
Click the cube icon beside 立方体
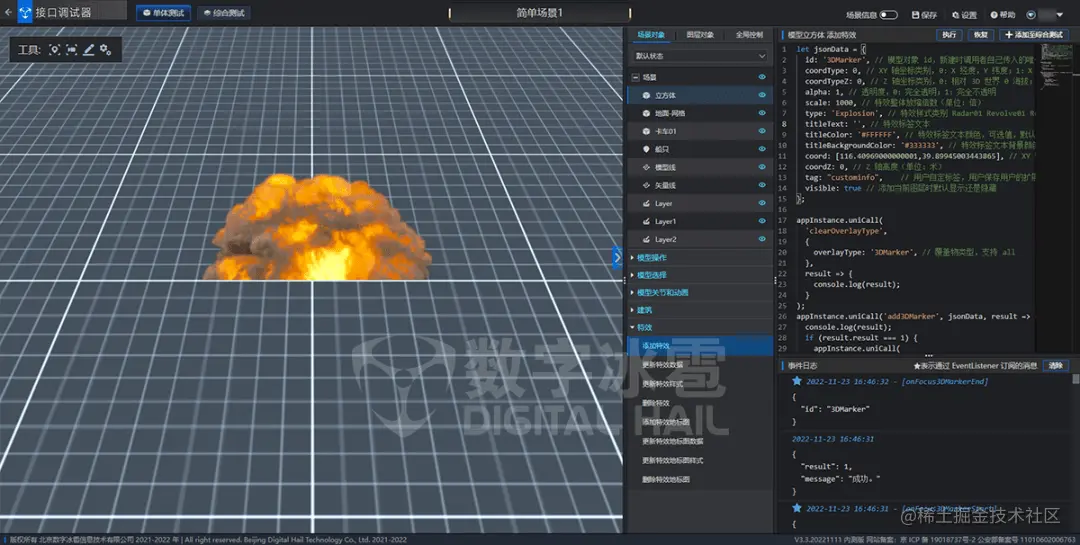[646, 95]
